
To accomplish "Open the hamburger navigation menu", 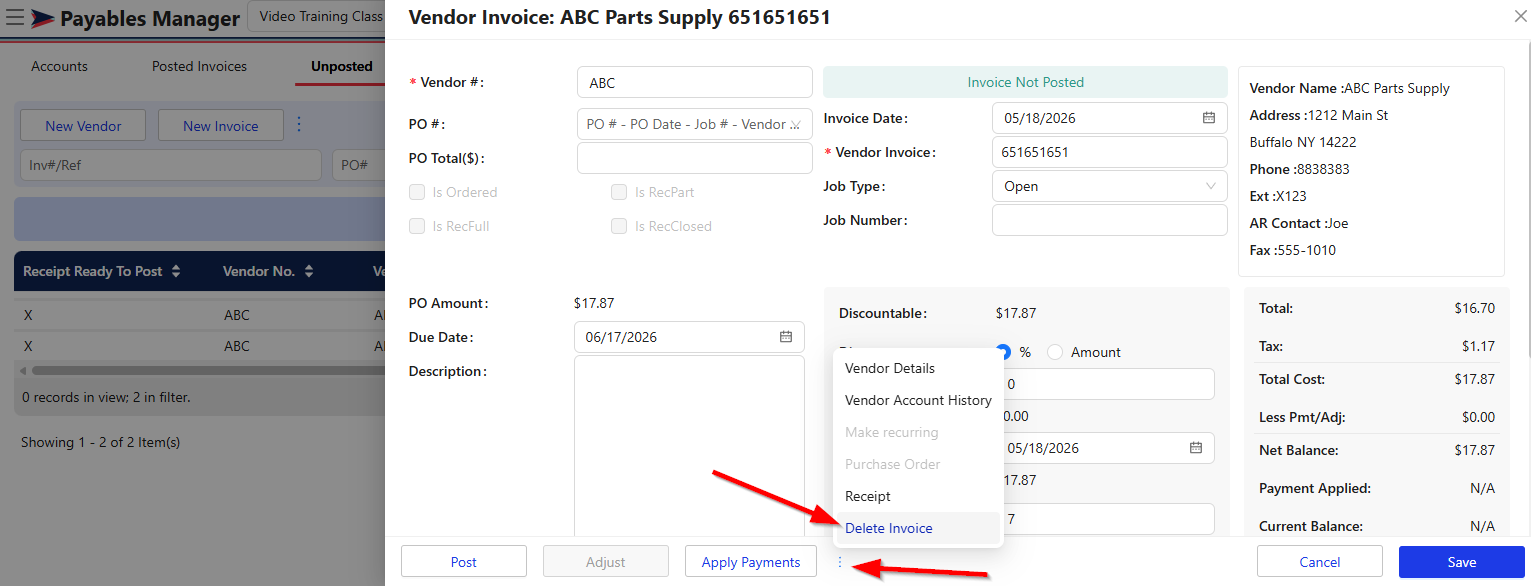I will click(16, 18).
